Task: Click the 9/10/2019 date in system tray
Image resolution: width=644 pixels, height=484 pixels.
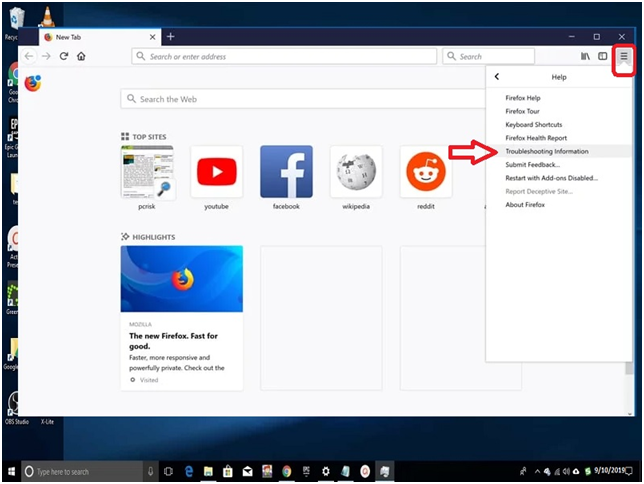Action: [609, 470]
